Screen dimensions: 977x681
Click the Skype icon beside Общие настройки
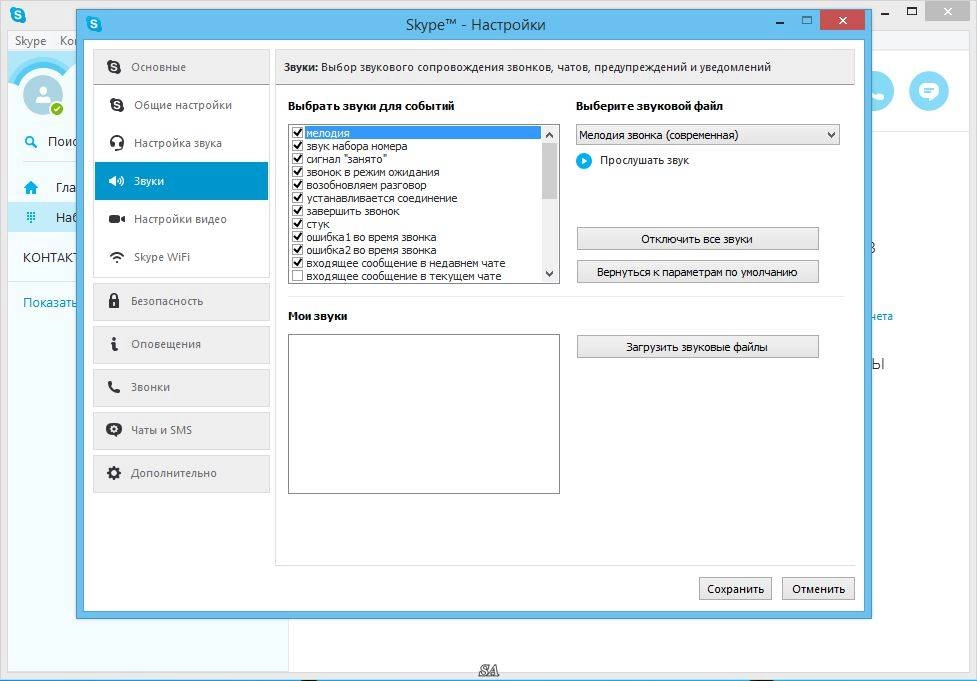117,105
